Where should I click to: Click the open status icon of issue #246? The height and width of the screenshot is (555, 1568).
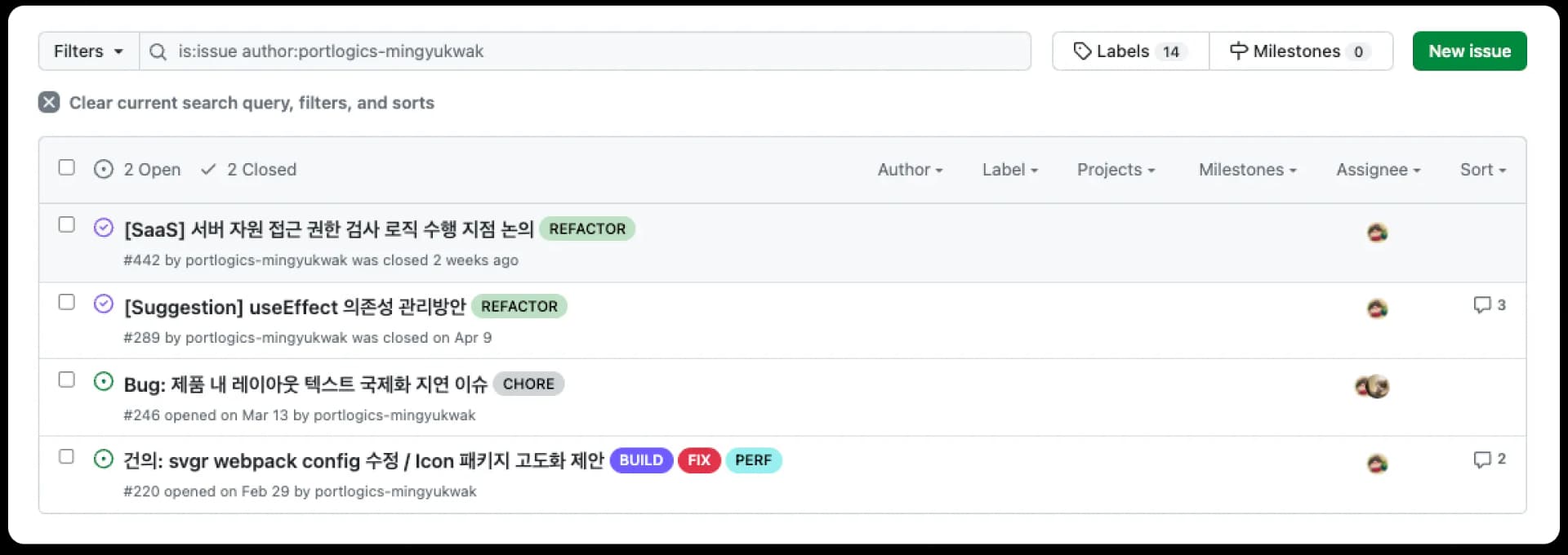104,382
